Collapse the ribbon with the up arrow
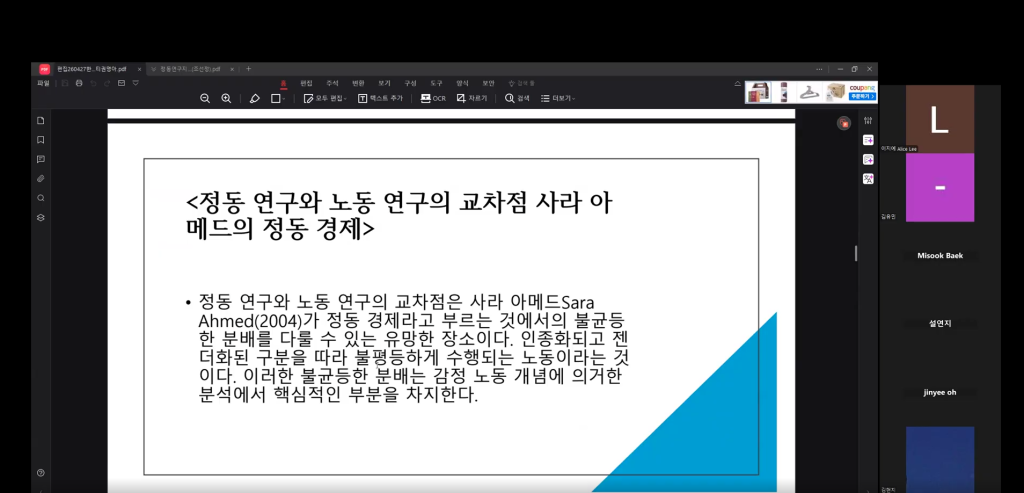Screen dimensions: 1024x493 (x=737, y=84)
